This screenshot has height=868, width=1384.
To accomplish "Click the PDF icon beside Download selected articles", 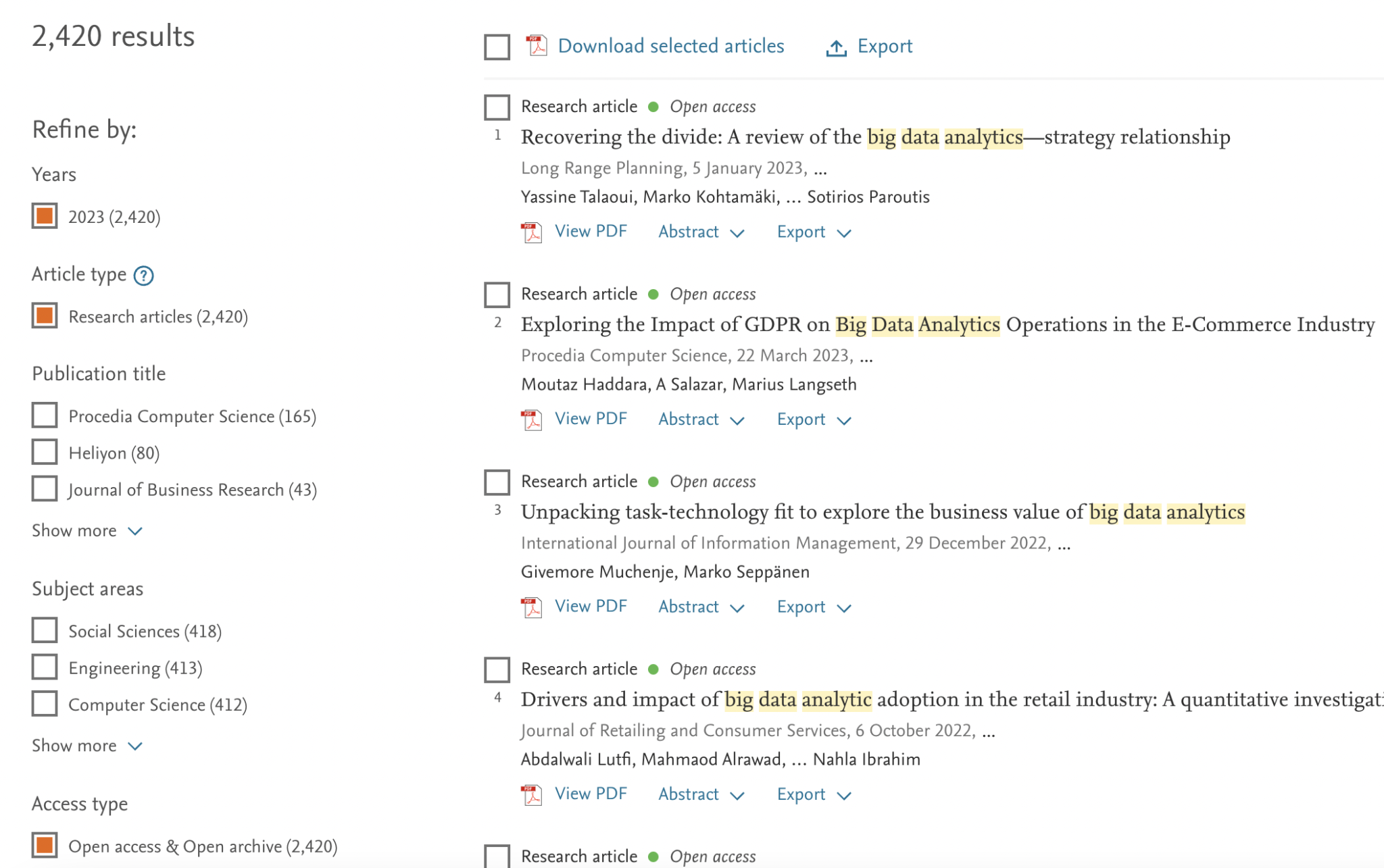I will (533, 46).
